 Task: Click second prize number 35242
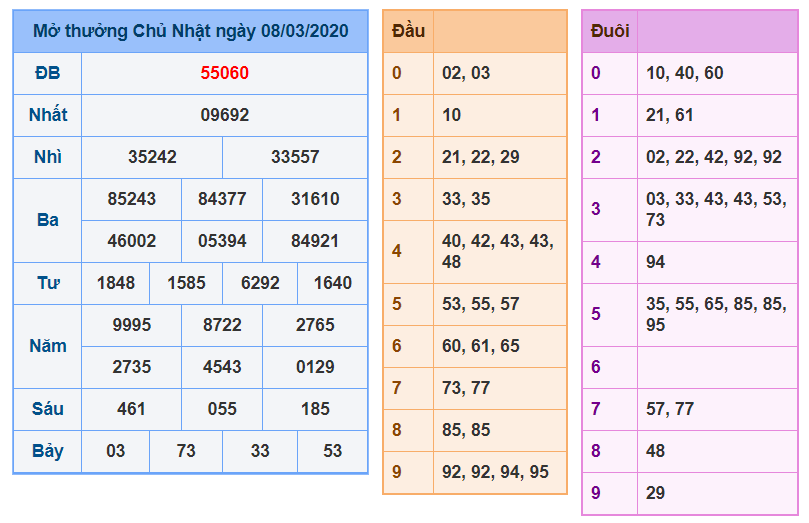(x=152, y=157)
